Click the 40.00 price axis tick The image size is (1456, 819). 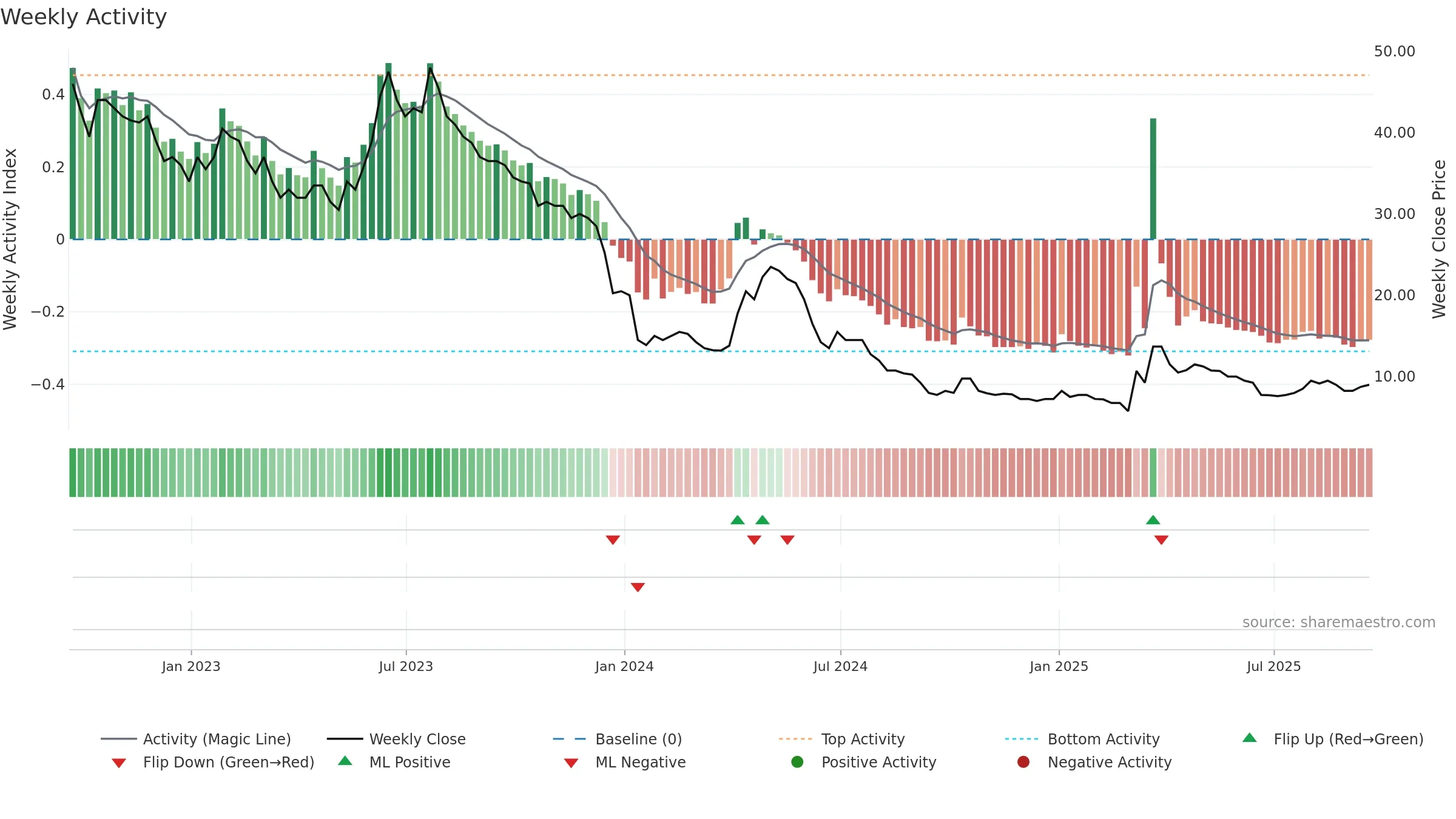1395,133
